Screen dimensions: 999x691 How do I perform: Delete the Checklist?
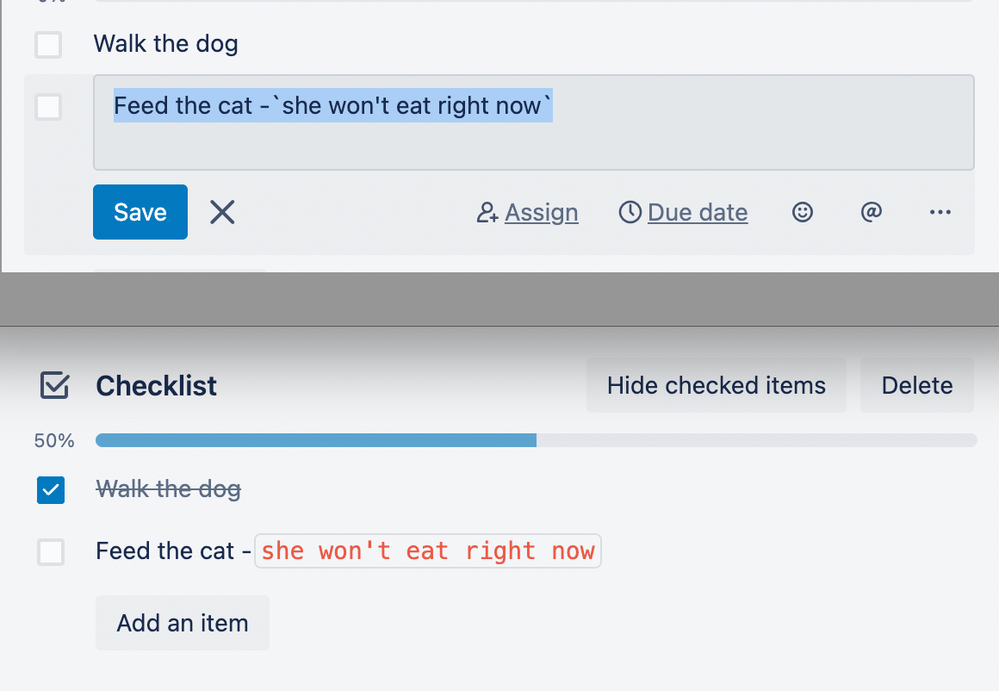tap(917, 385)
